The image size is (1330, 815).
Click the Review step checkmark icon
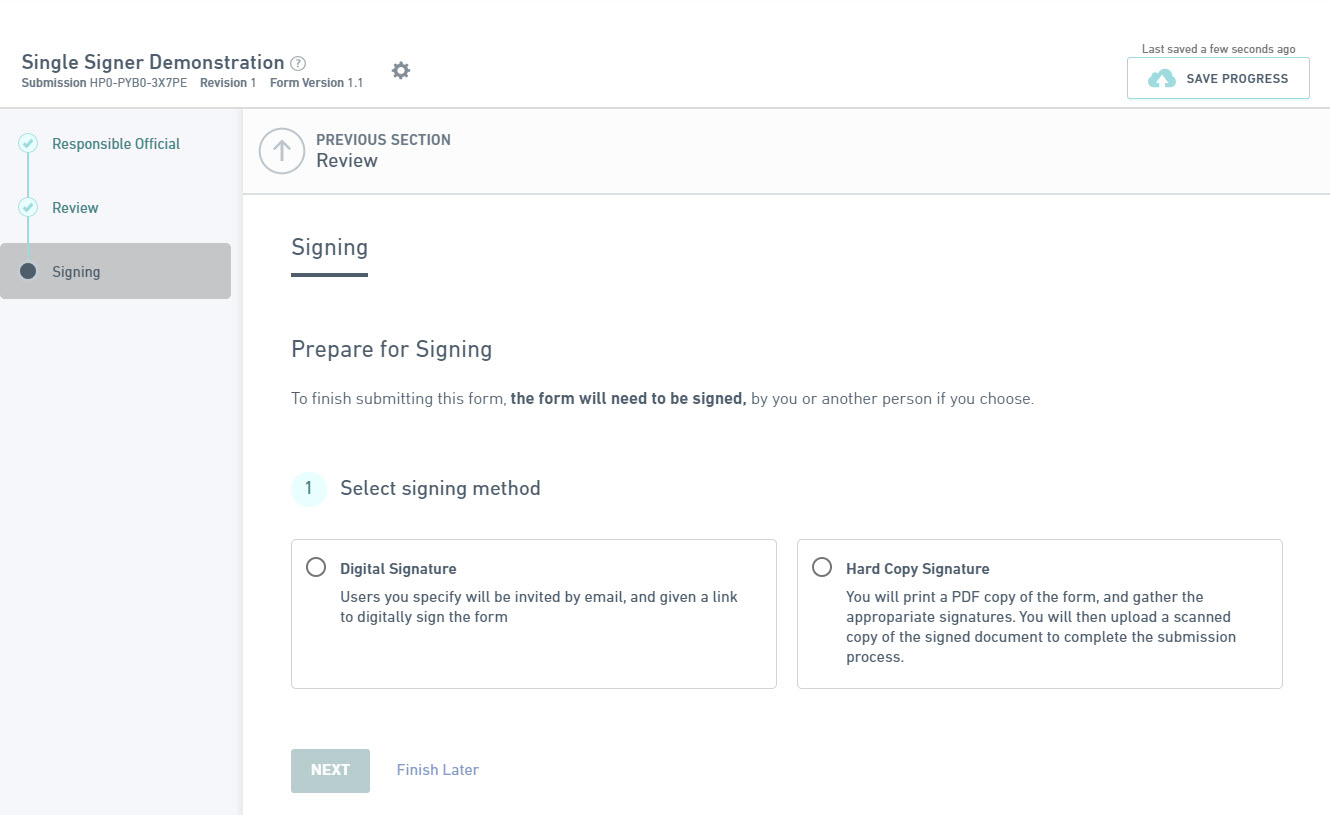pyautogui.click(x=28, y=208)
